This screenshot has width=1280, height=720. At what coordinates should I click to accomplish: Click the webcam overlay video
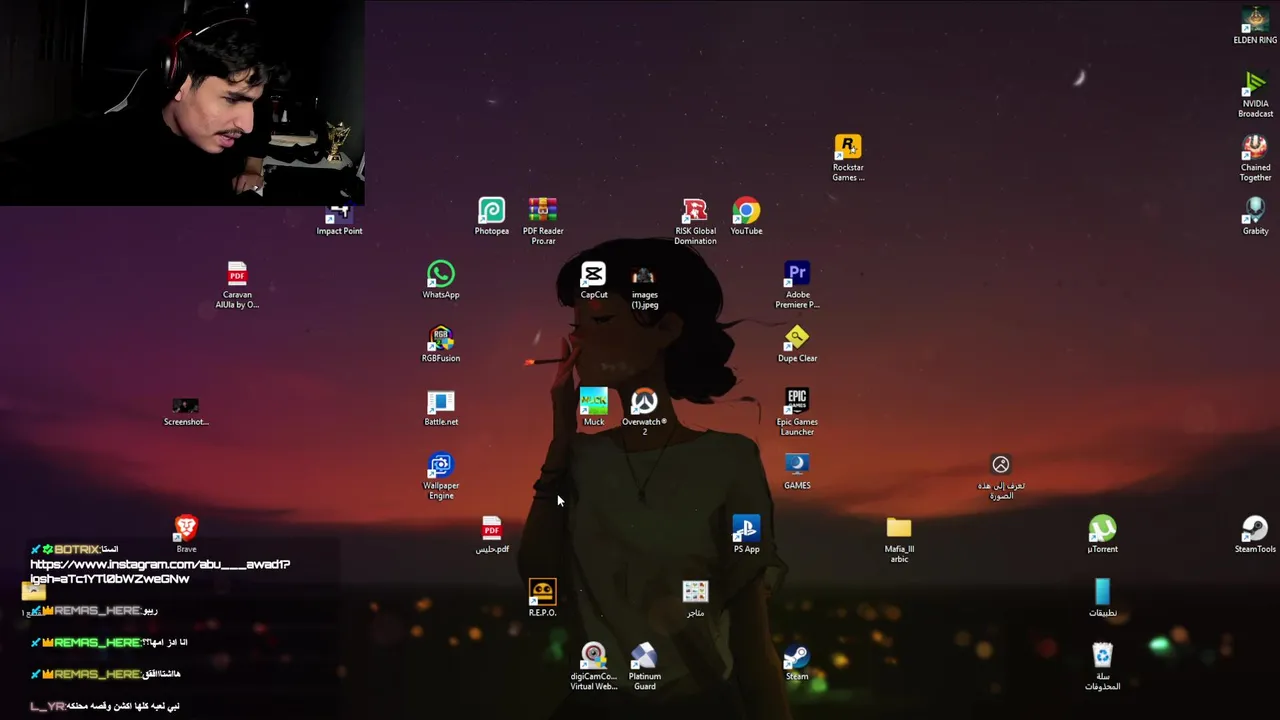coord(182,102)
